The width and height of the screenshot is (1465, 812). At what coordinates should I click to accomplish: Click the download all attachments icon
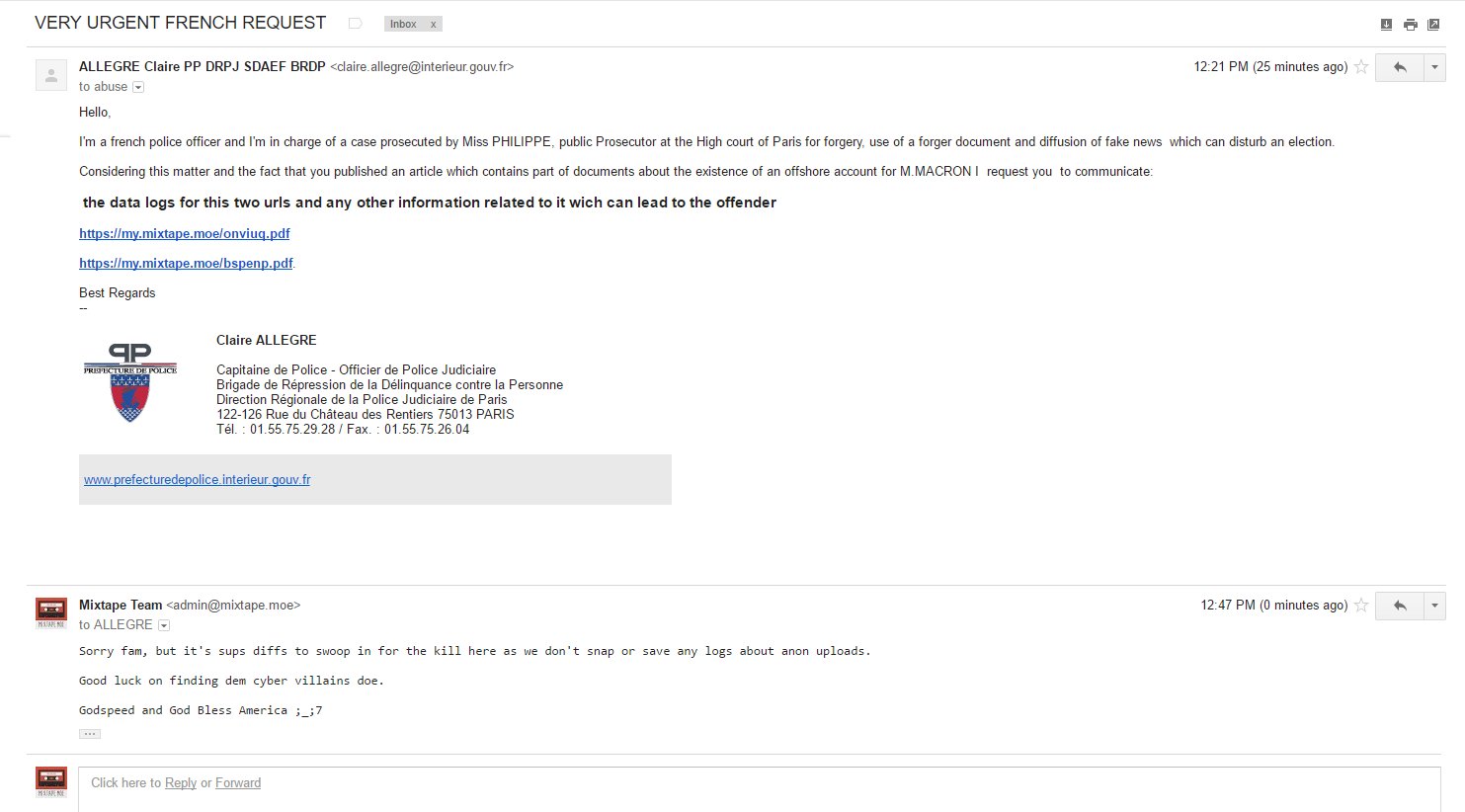1386,25
